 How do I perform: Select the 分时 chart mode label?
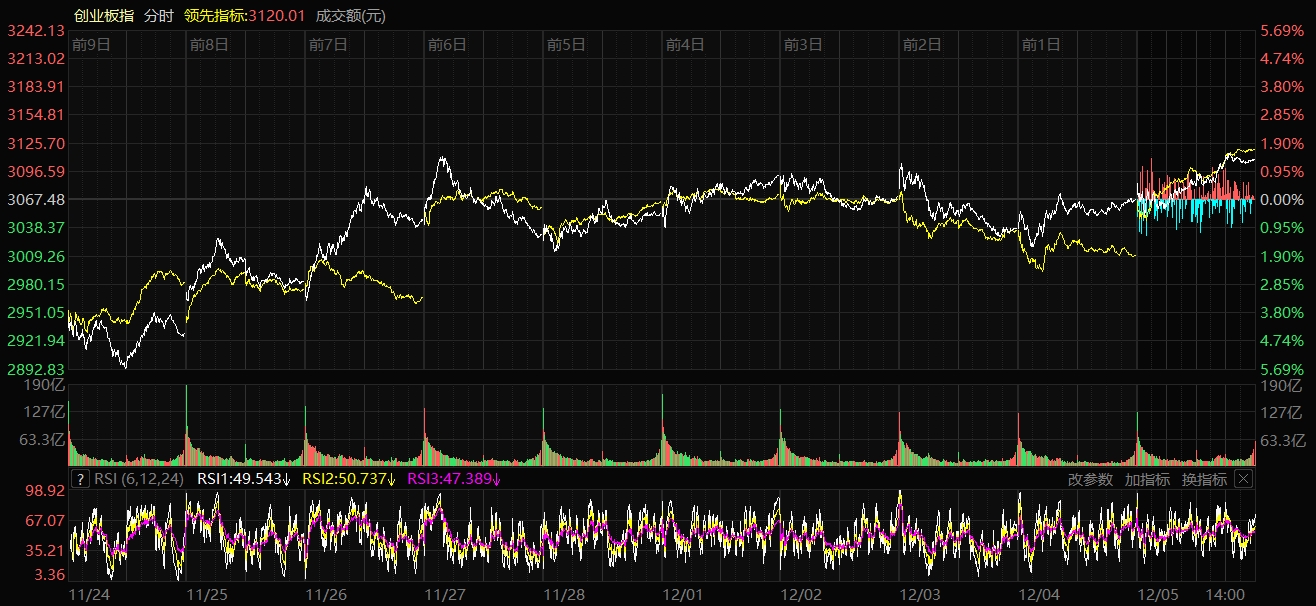[158, 15]
